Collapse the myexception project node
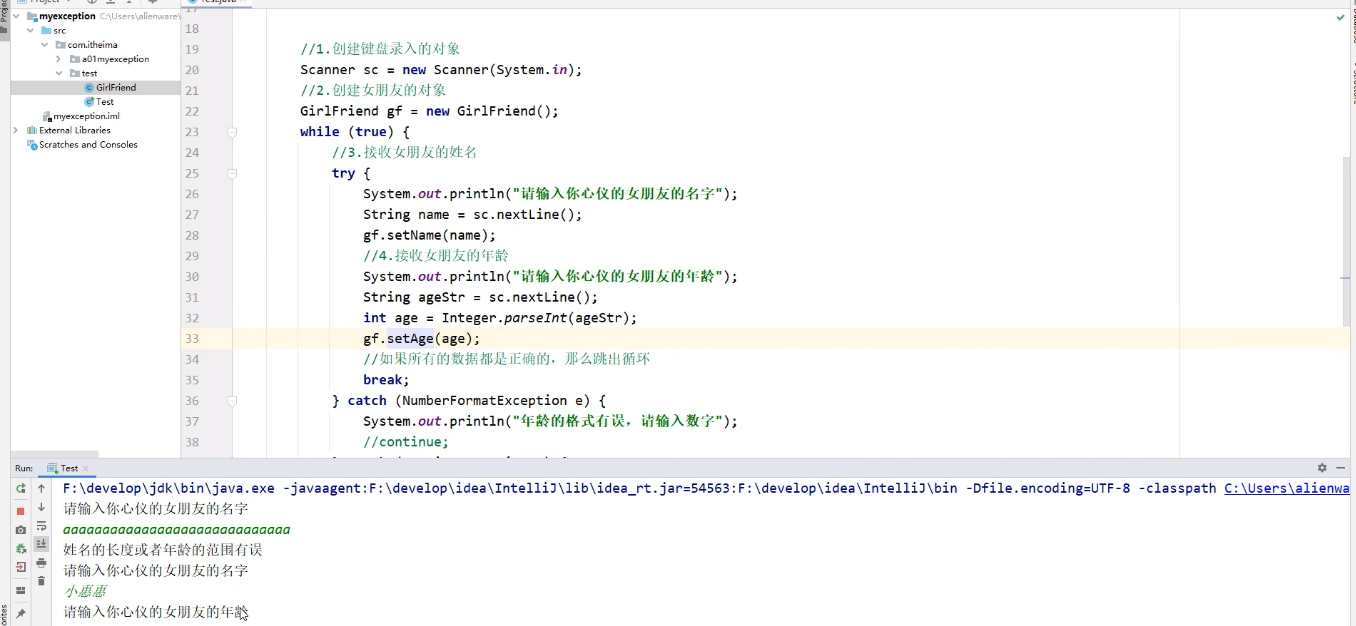The height and width of the screenshot is (626, 1356). click(15, 16)
